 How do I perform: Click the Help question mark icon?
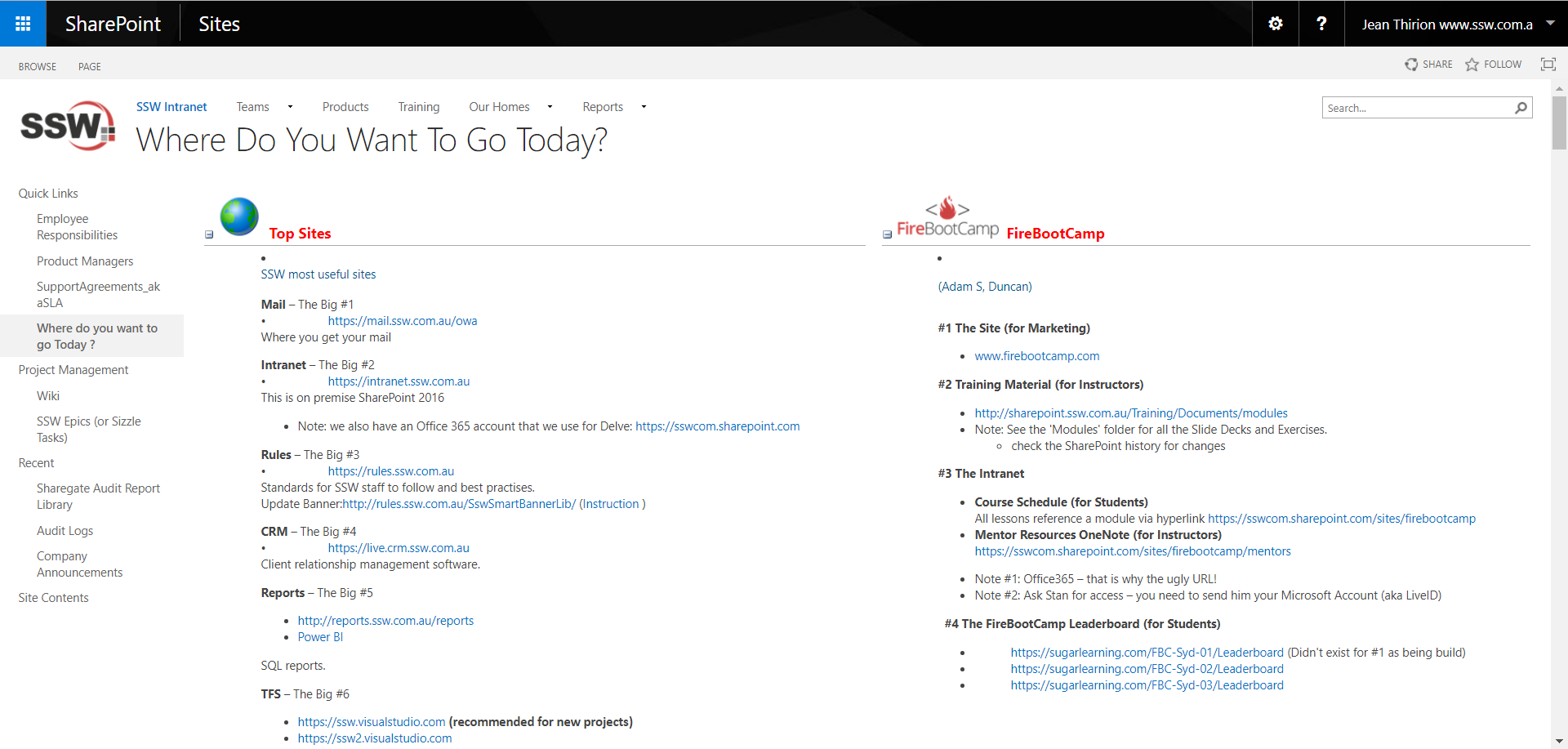point(1321,24)
